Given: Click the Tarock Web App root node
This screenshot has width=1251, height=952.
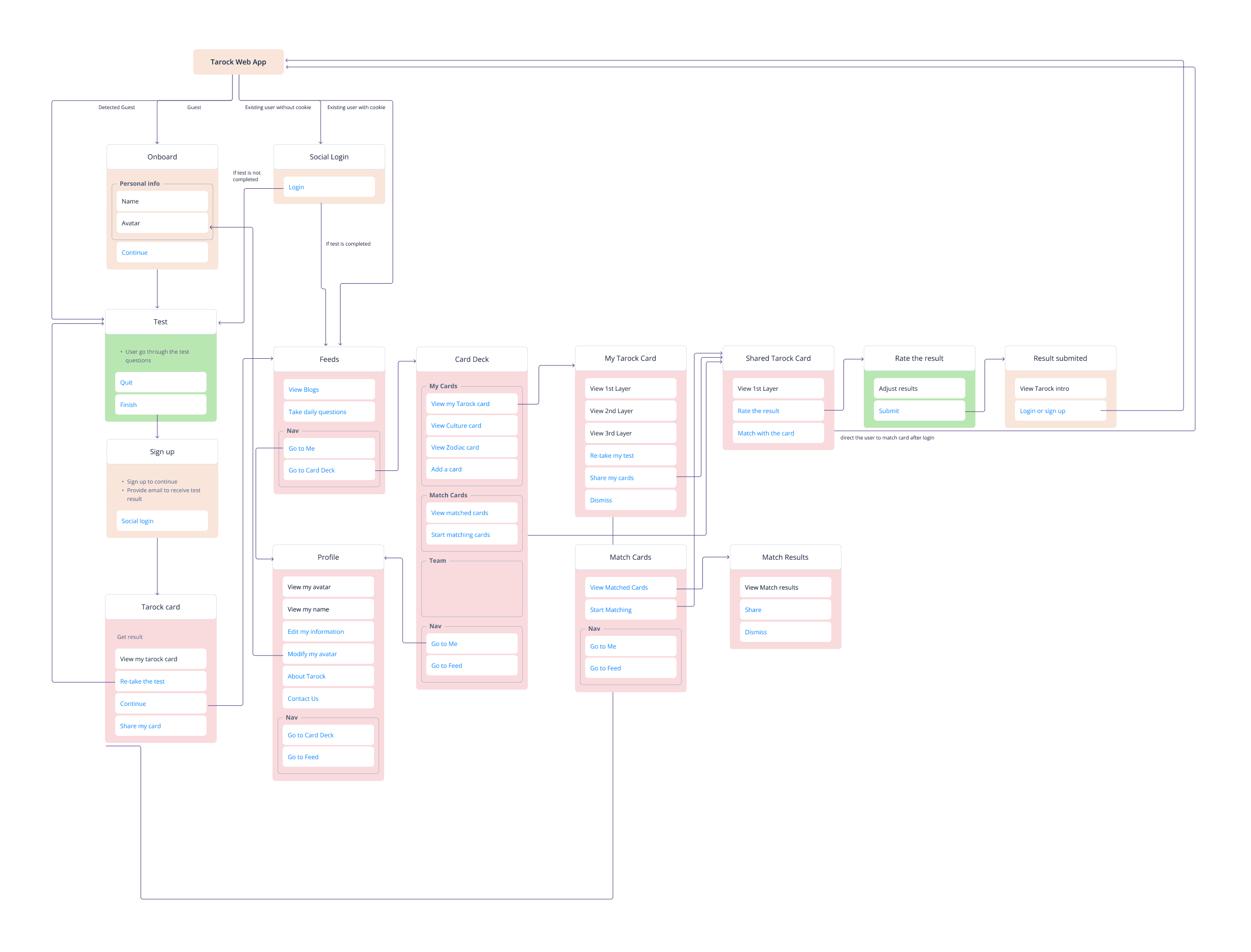Looking at the screenshot, I should pos(238,62).
